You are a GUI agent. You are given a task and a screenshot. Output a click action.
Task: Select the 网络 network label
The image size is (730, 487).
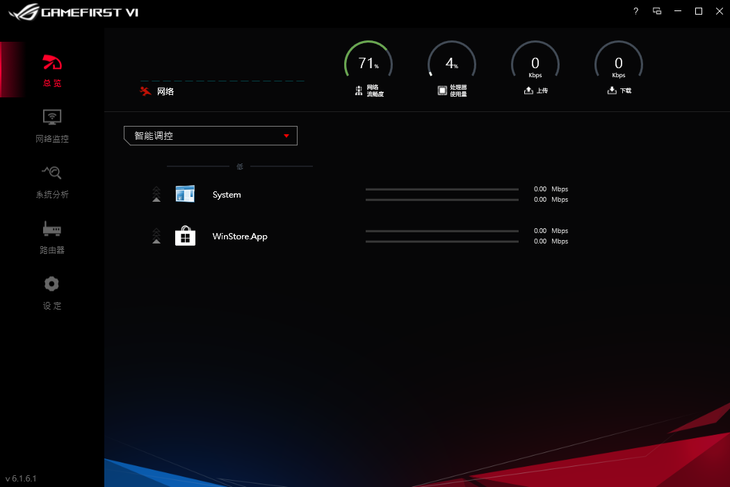pyautogui.click(x=165, y=91)
